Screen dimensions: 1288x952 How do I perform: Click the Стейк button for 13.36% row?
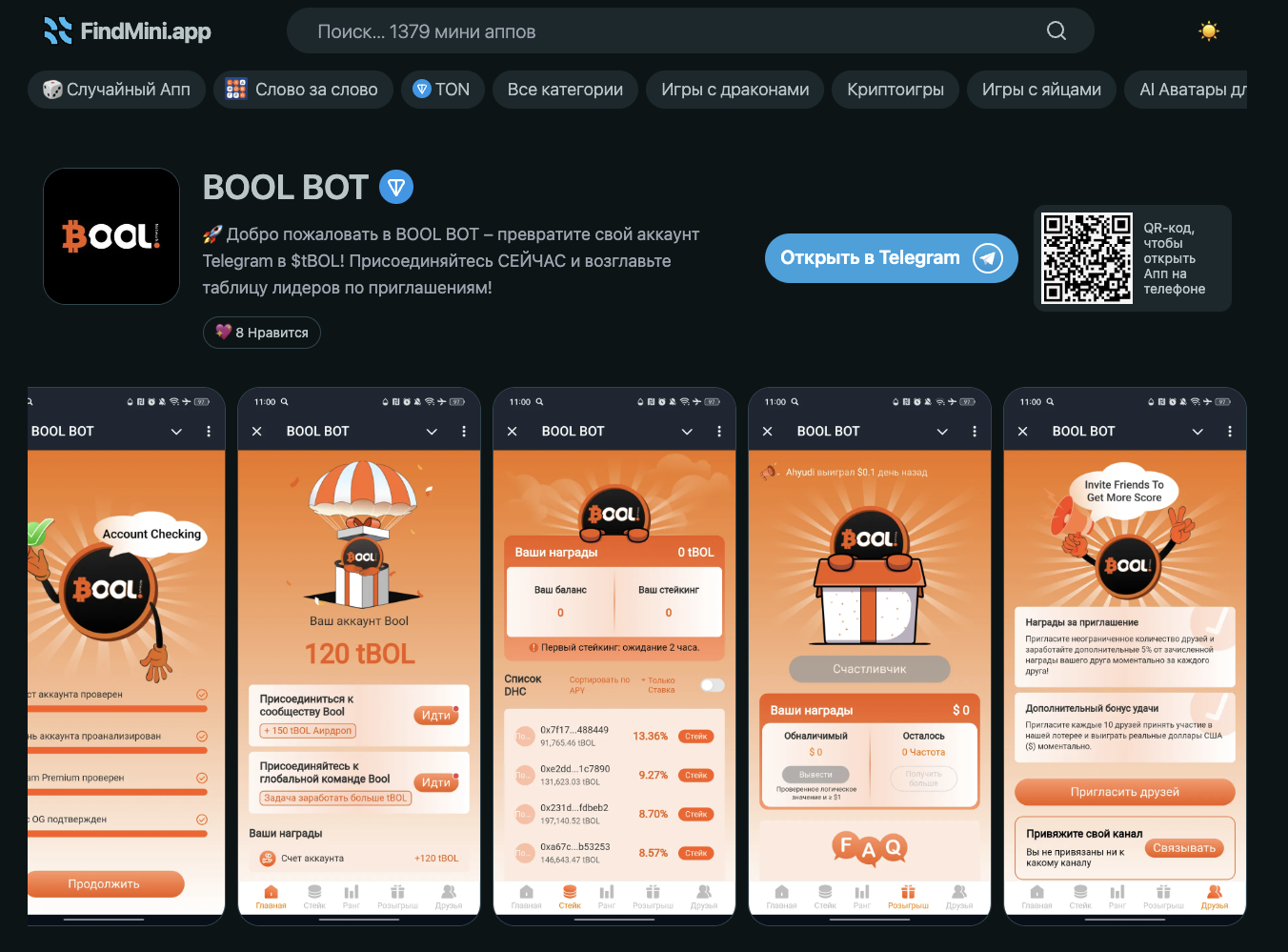[696, 737]
